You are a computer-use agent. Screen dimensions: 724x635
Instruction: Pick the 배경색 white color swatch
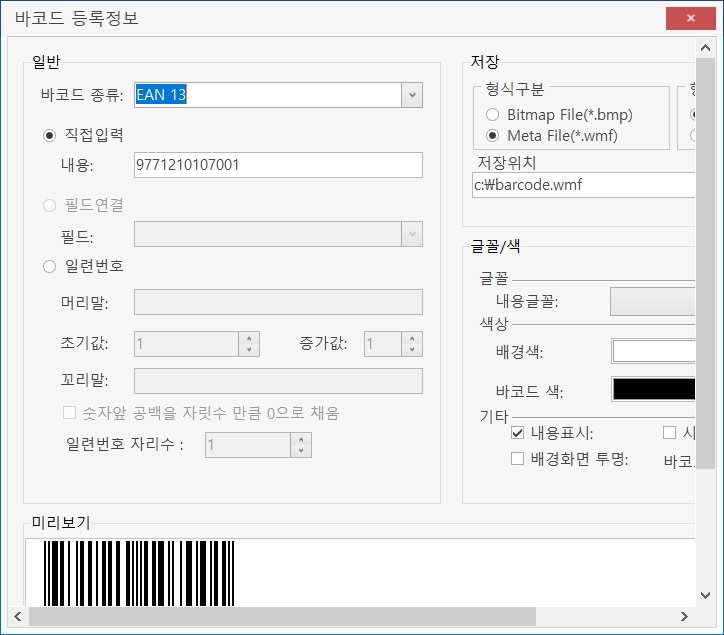coord(654,351)
